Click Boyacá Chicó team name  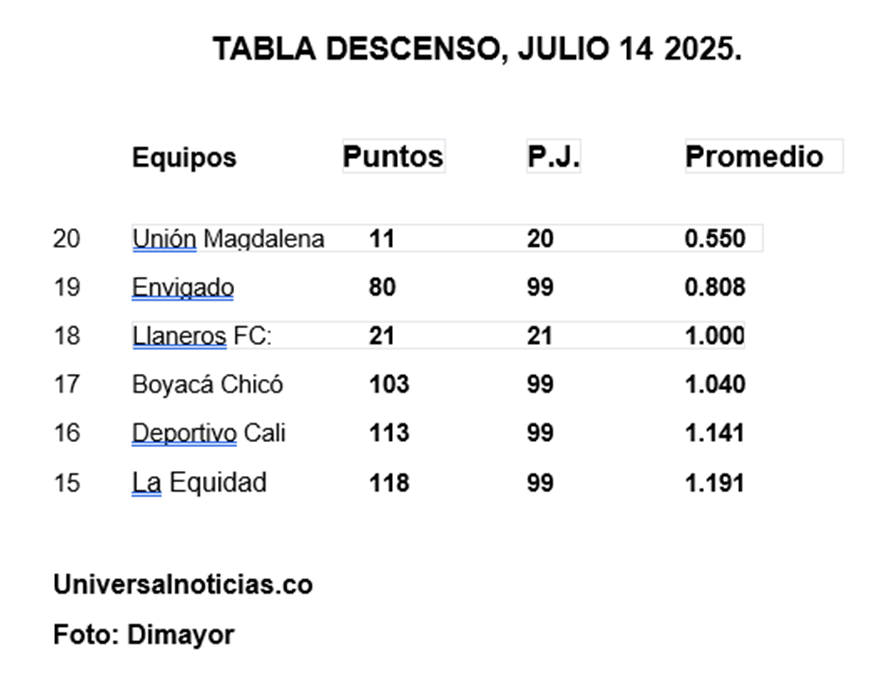pos(207,385)
